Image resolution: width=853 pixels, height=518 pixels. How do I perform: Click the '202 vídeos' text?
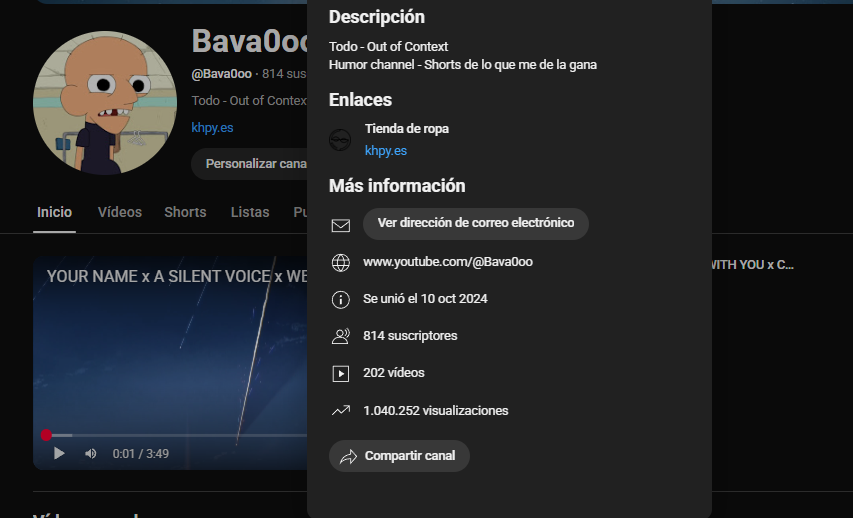(394, 373)
